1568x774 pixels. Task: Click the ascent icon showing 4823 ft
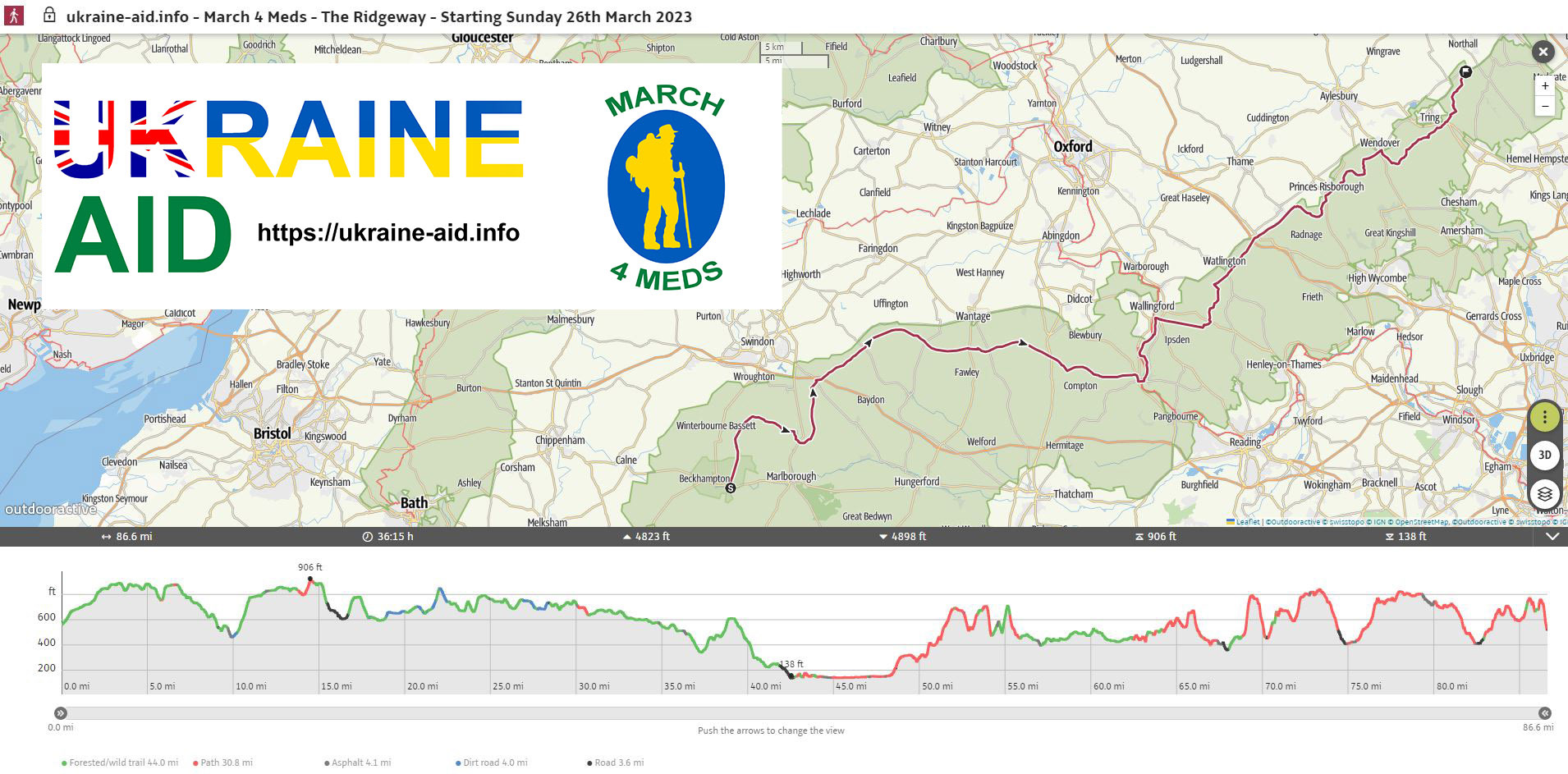[627, 537]
